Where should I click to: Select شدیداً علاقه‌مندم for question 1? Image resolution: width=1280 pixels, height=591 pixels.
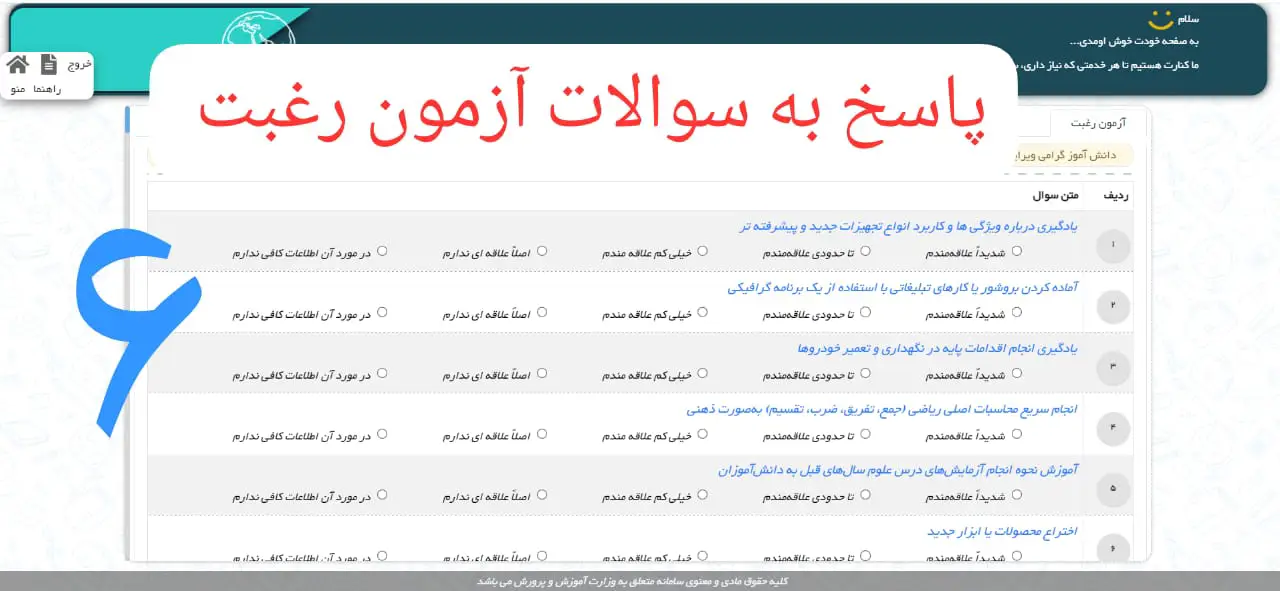1016,252
